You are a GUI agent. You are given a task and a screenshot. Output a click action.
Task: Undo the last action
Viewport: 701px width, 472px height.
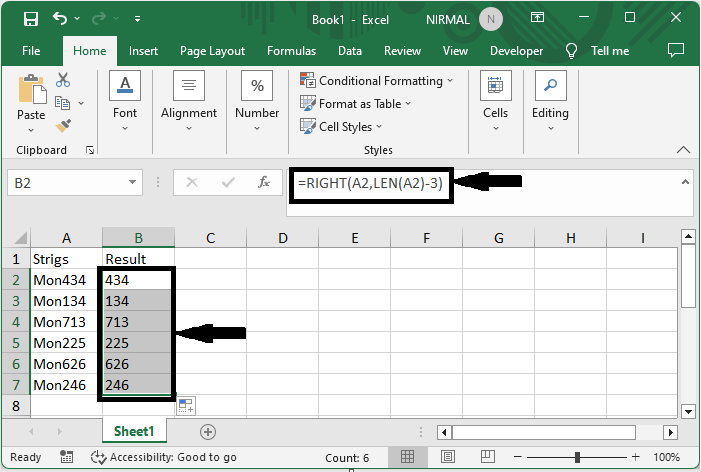click(x=60, y=18)
